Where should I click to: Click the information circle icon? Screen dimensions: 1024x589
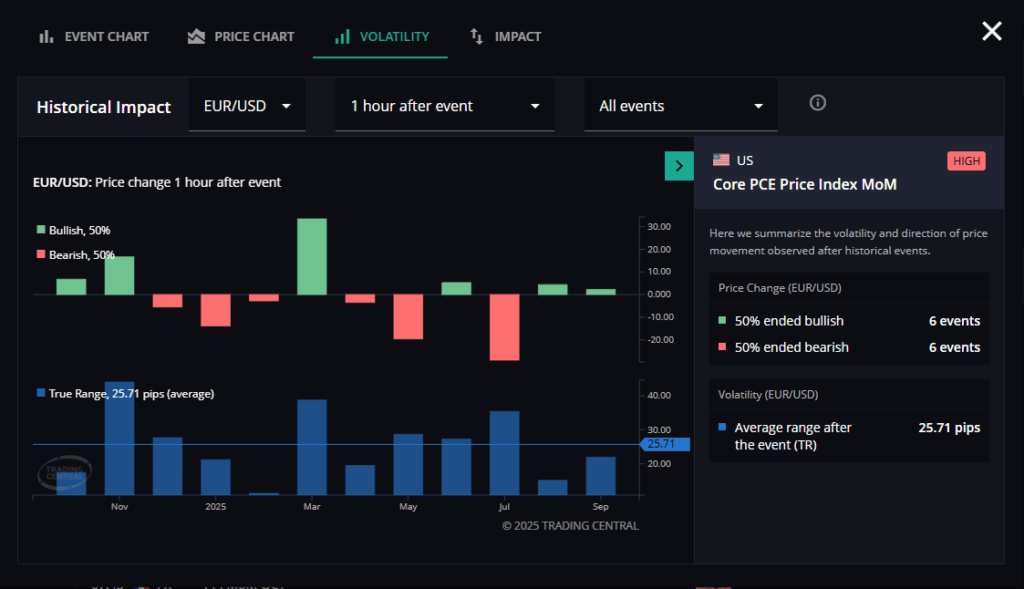pyautogui.click(x=818, y=103)
